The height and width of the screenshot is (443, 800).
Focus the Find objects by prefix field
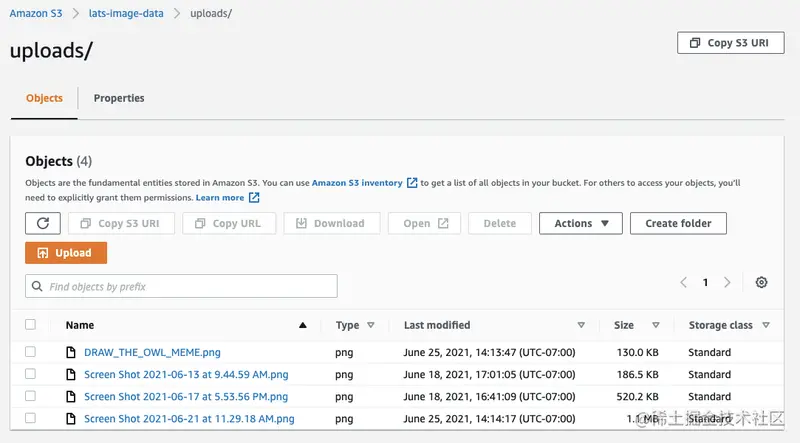tap(181, 286)
